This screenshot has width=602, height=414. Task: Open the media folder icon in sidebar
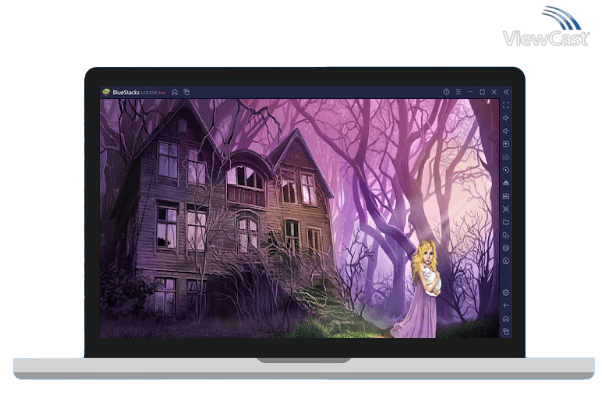506,222
